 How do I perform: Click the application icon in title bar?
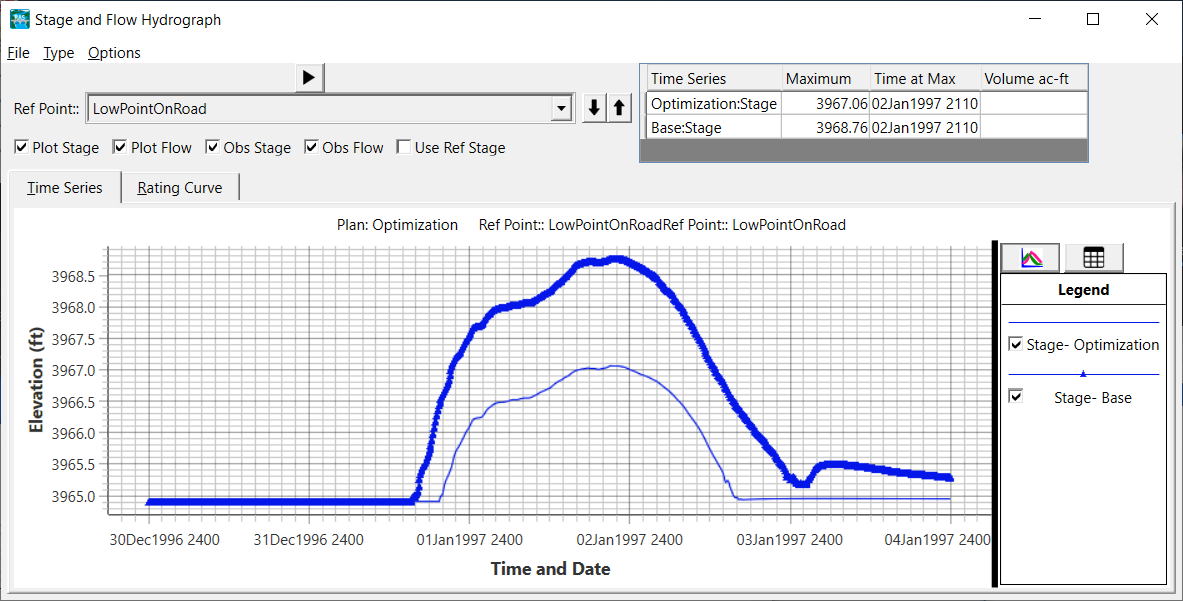tap(19, 19)
